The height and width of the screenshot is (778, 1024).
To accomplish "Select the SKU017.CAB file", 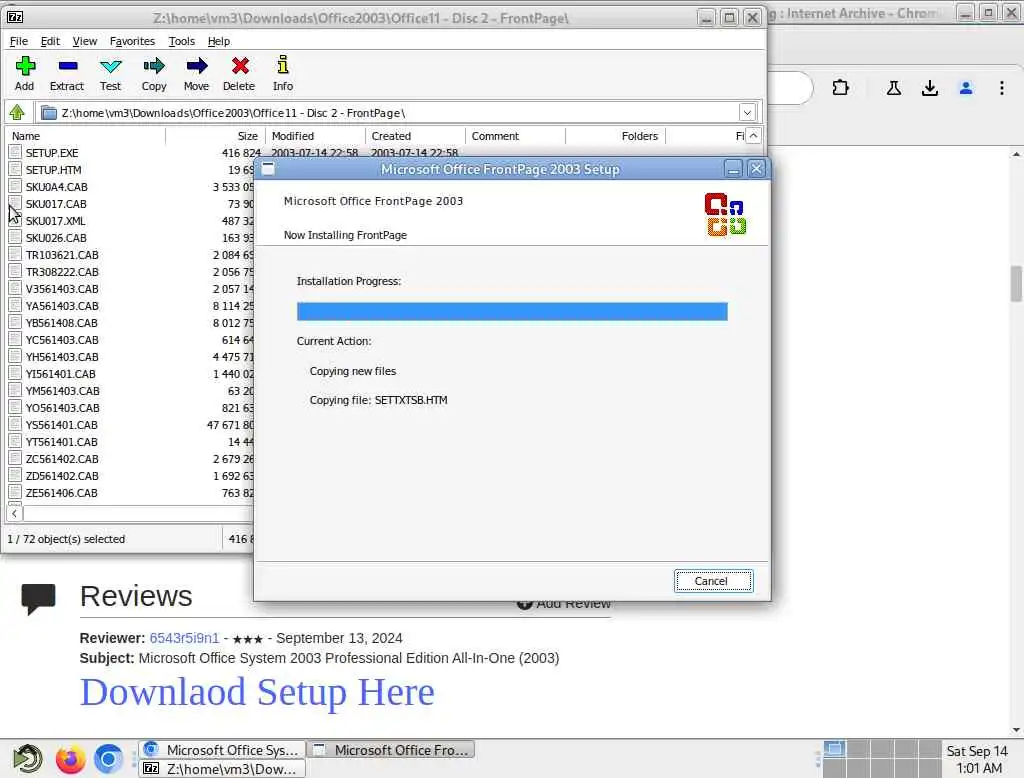I will [x=56, y=204].
